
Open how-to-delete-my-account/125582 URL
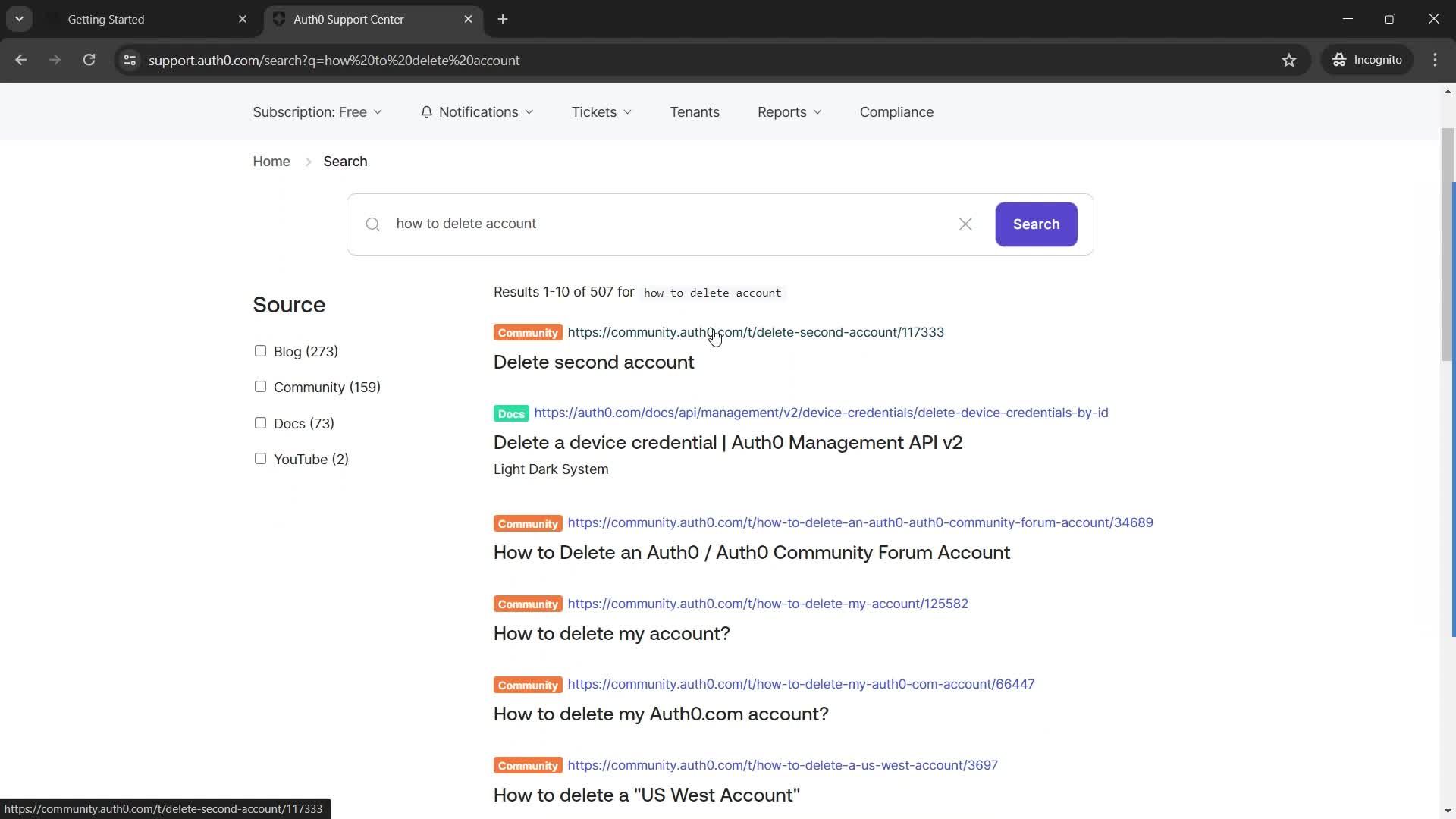(767, 604)
